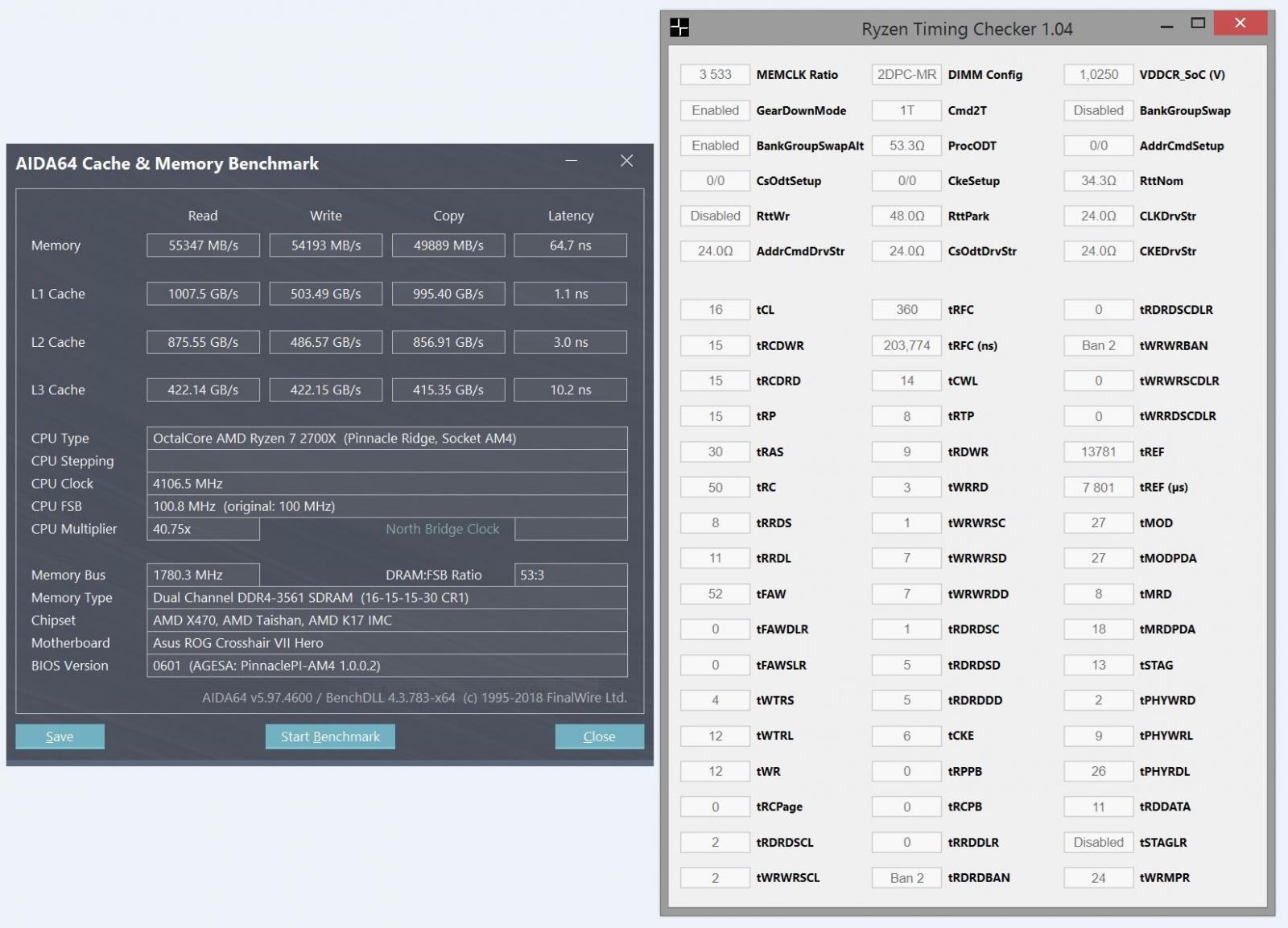Select the Memory Read value 55347 MB/s

pyautogui.click(x=203, y=245)
